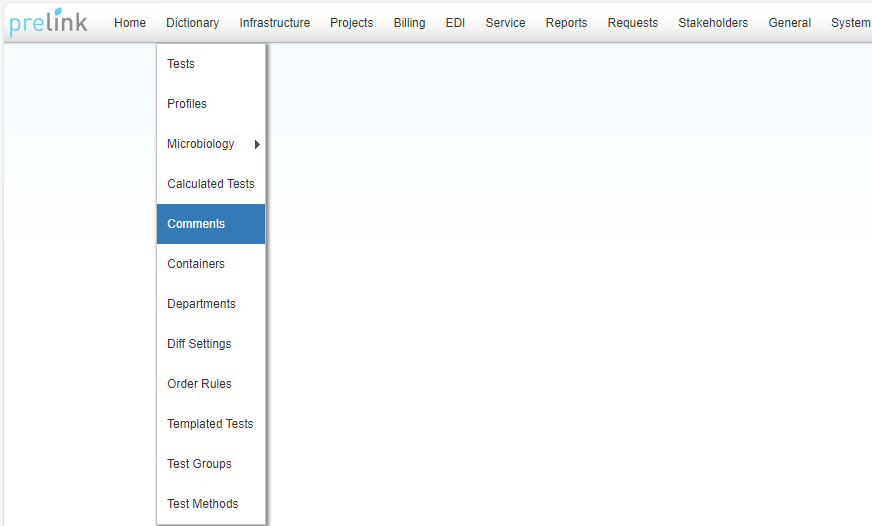Image resolution: width=872 pixels, height=526 pixels.
Task: Open the Dictionary menu
Action: click(x=192, y=23)
